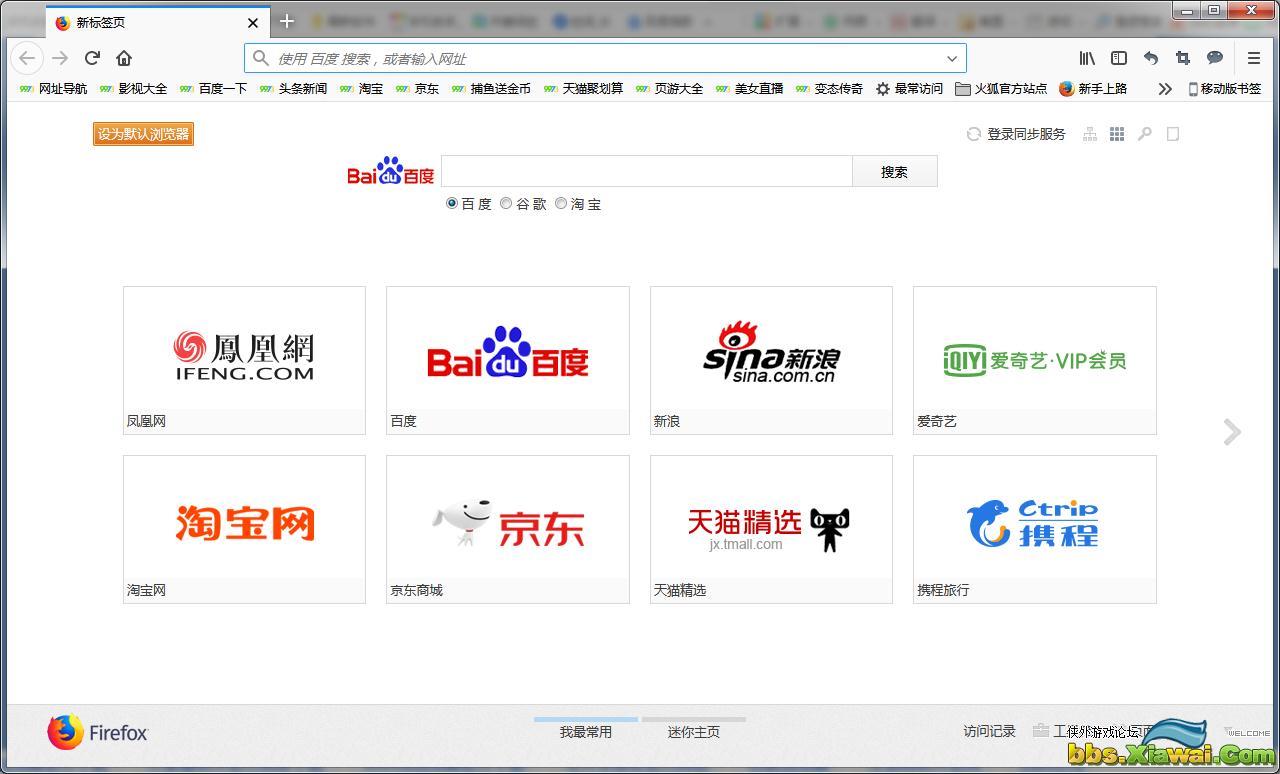Open 天猫聚划算 bookmark

click(x=584, y=89)
